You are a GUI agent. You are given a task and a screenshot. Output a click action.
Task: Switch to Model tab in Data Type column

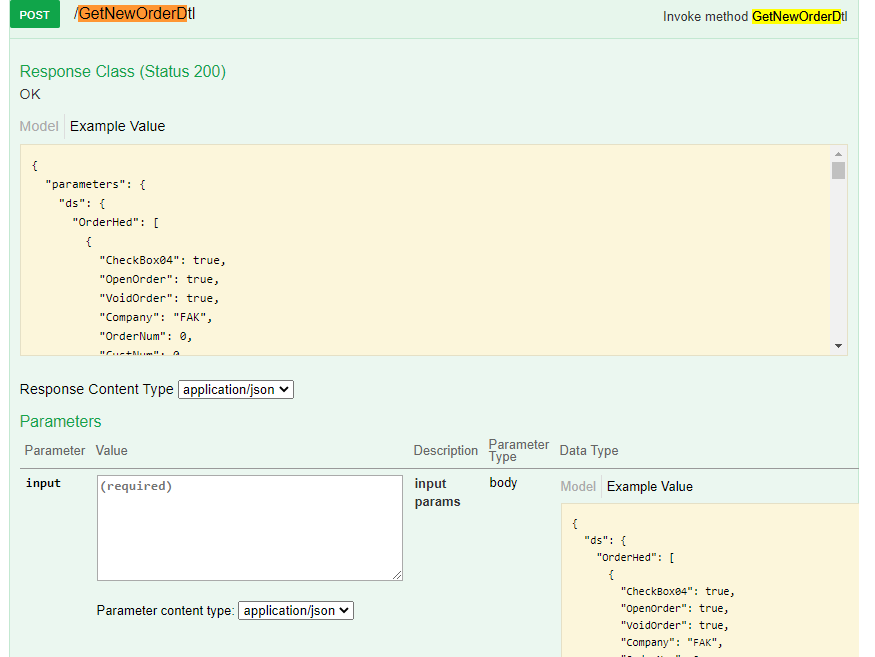[578, 486]
